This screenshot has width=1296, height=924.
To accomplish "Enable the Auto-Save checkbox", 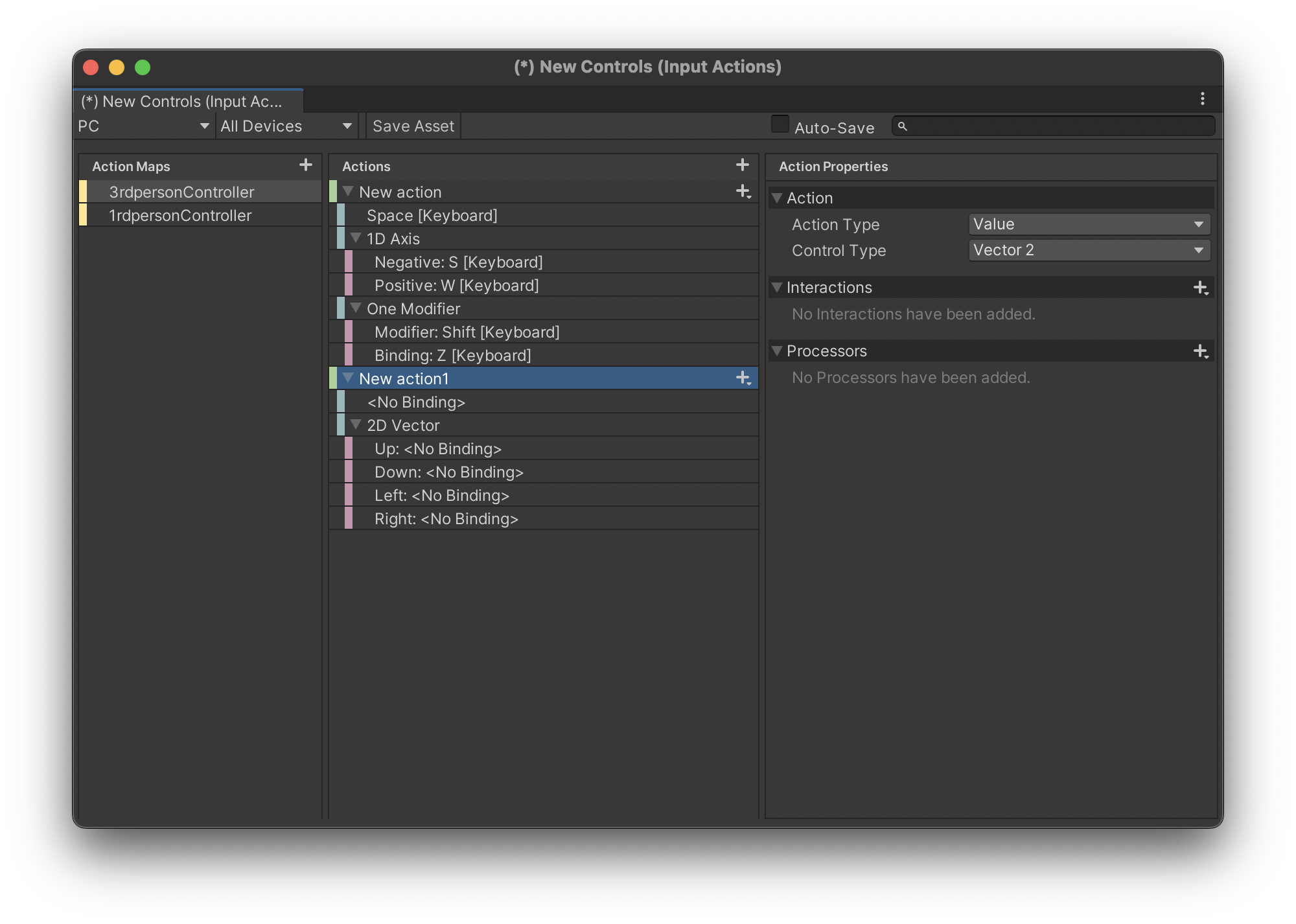I will 780,124.
